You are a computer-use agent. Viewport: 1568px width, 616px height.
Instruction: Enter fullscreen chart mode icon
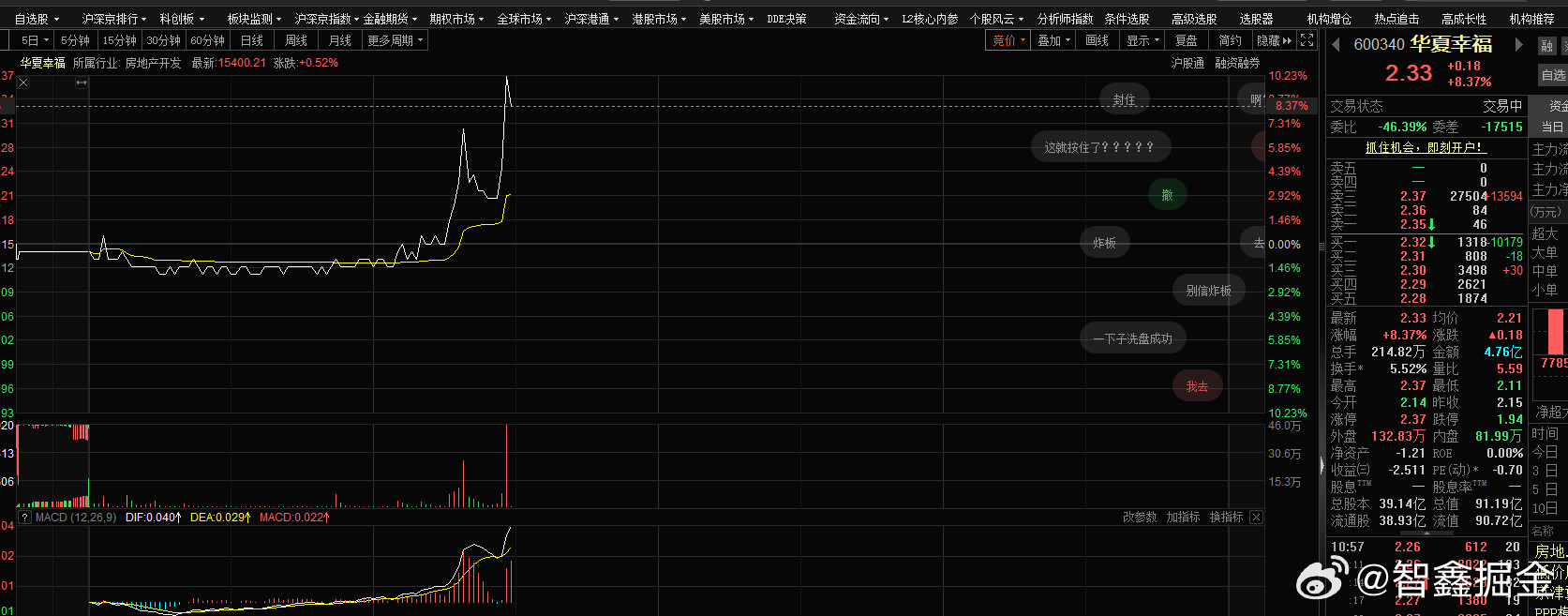tap(1307, 40)
